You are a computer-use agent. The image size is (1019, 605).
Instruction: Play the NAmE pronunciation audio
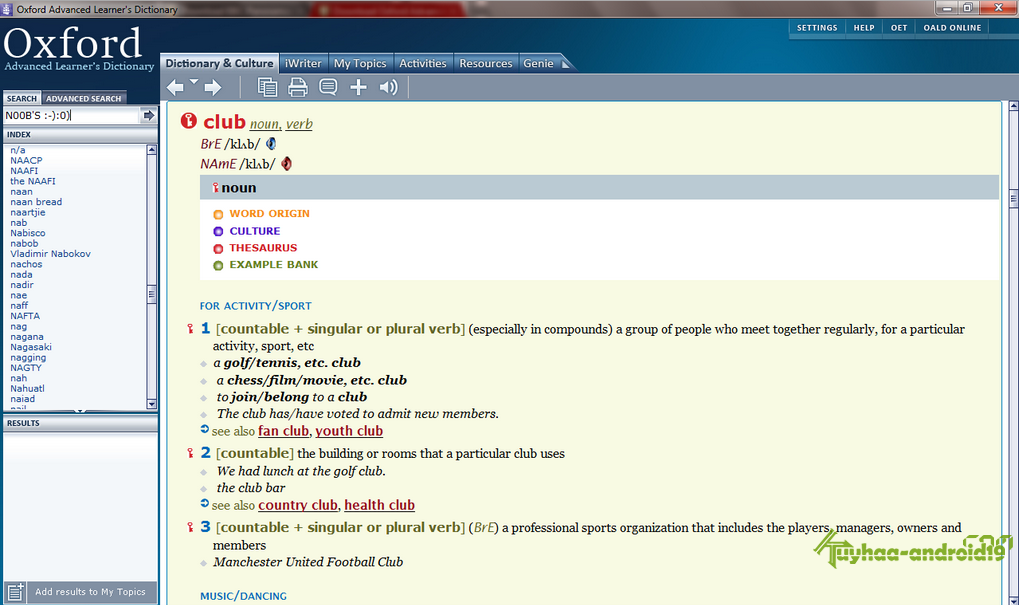pos(287,164)
